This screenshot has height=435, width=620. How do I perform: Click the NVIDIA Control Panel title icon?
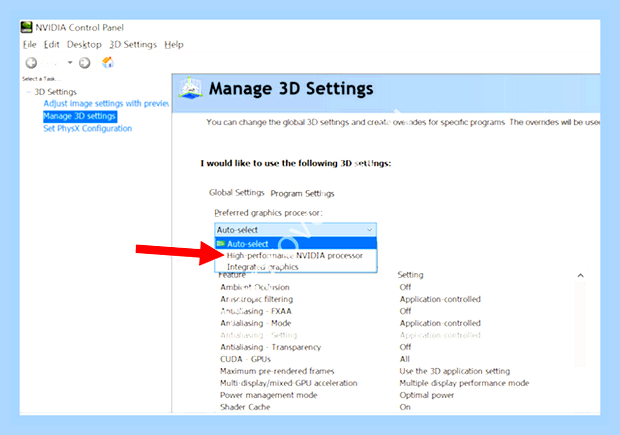coord(26,27)
